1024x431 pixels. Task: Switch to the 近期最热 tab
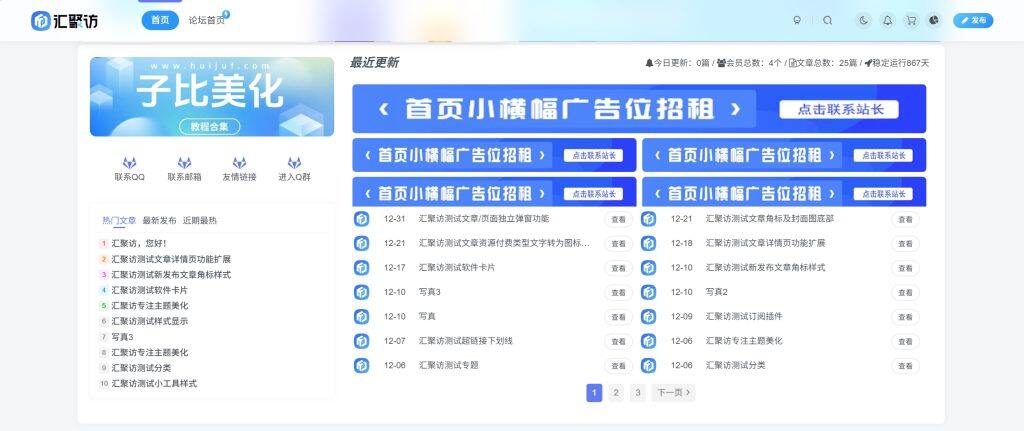click(x=200, y=221)
